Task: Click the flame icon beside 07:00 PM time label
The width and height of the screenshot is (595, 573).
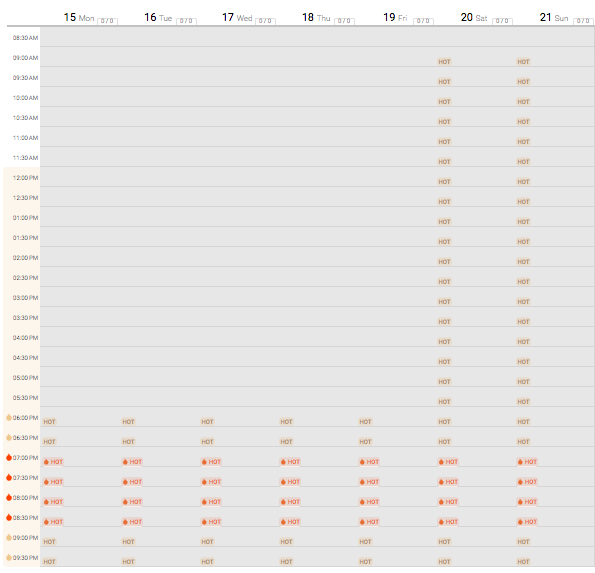Action: (9, 457)
